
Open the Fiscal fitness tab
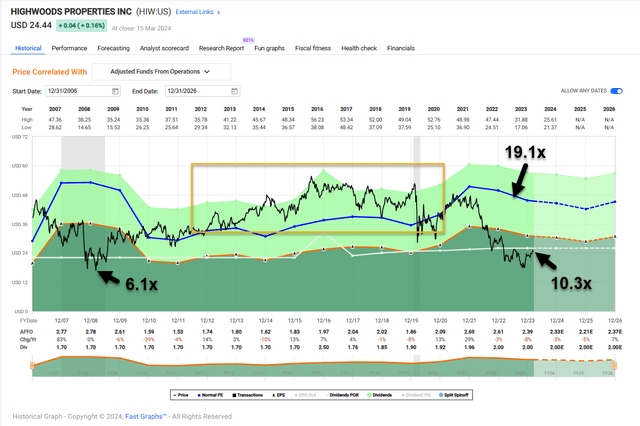pyautogui.click(x=313, y=48)
